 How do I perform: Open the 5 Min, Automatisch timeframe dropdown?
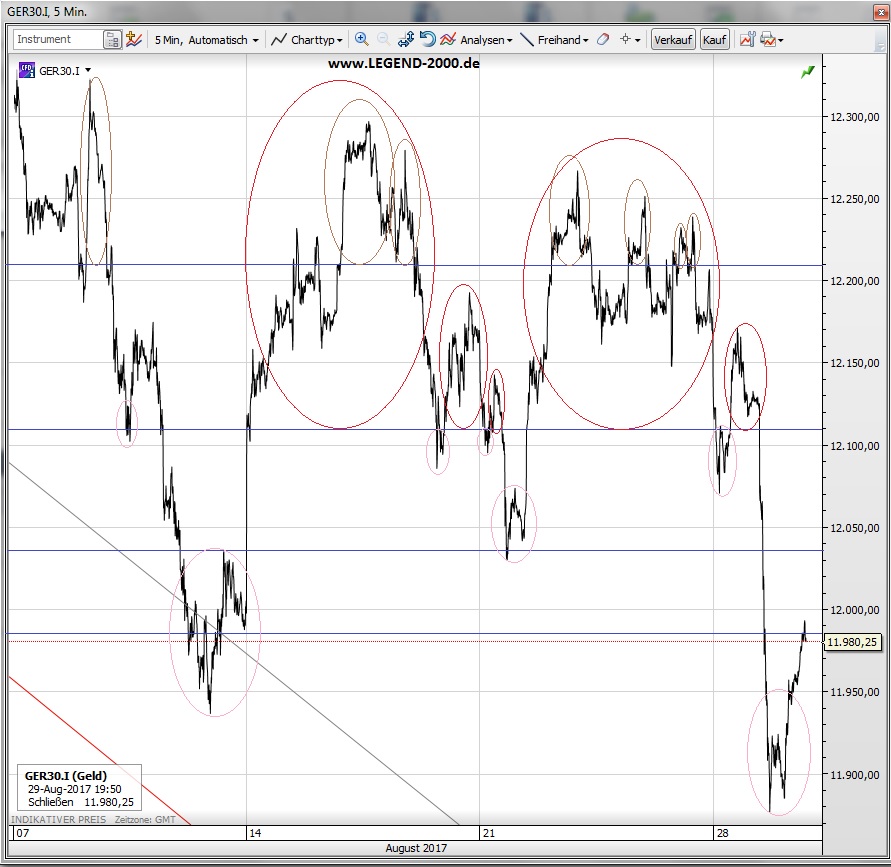206,40
